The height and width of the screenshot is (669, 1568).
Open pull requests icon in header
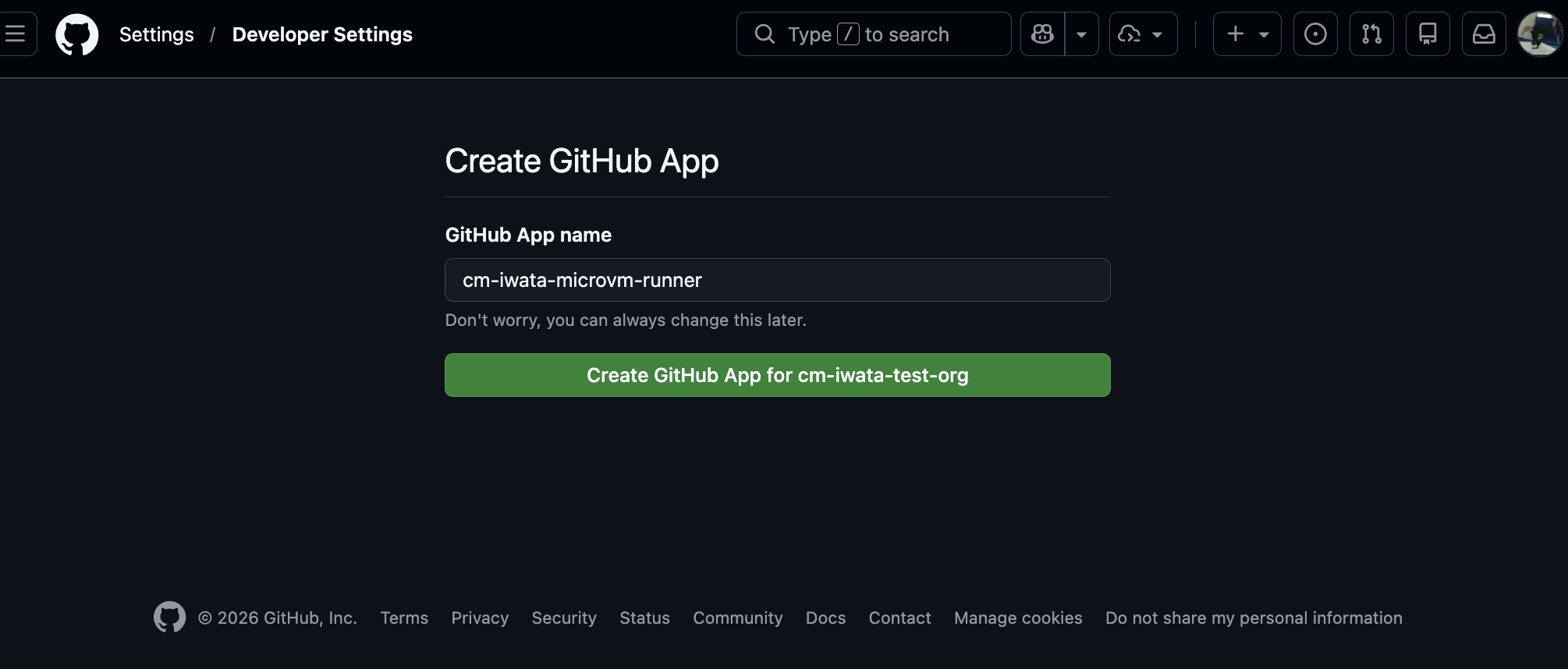1371,34
